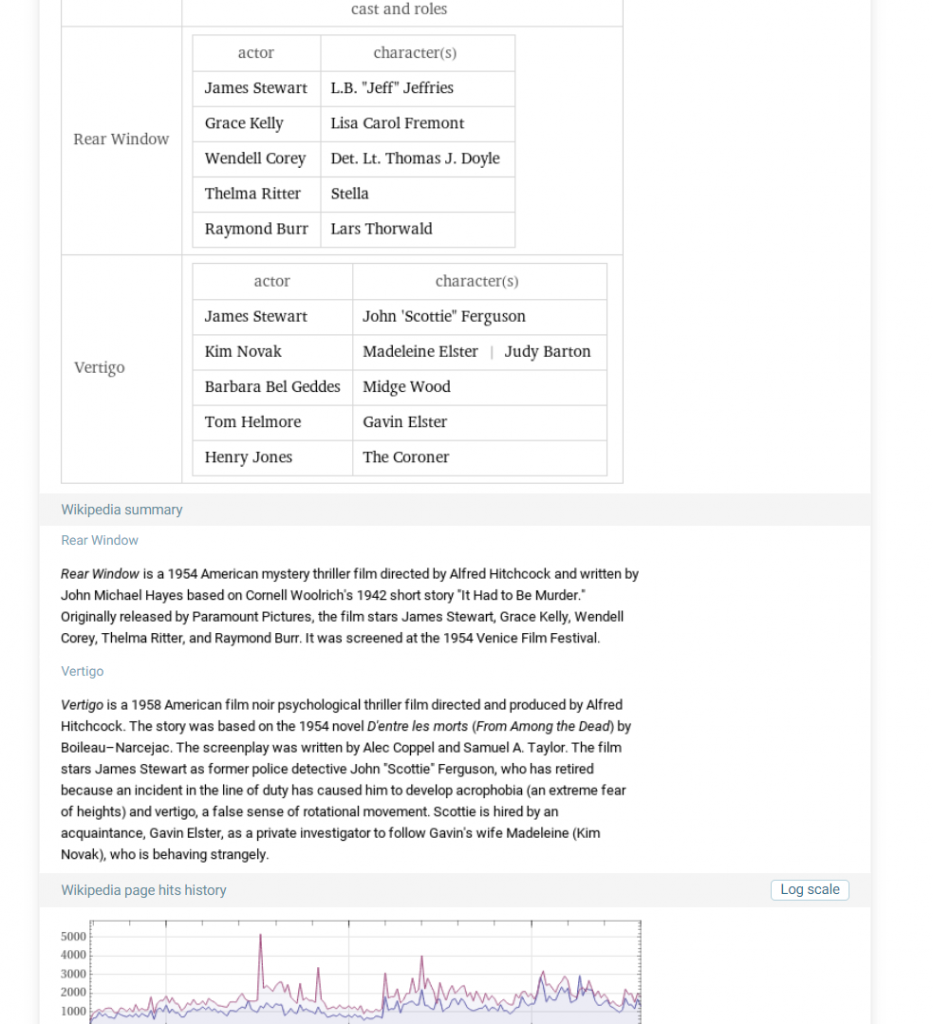The width and height of the screenshot is (933, 1024).
Task: Click the Henry Jones actor cell
Action: tap(248, 457)
